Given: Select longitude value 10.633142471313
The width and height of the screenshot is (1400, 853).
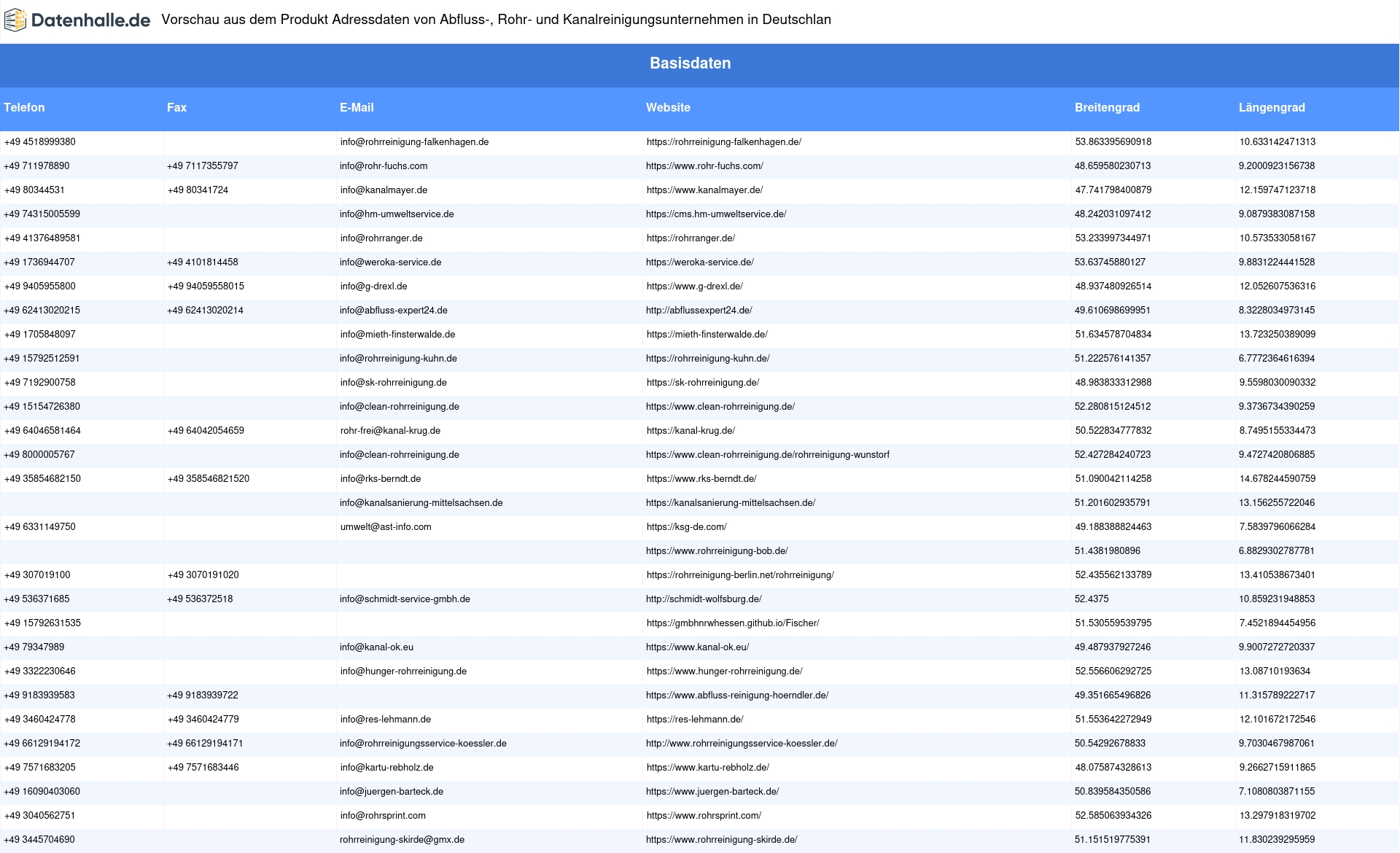Looking at the screenshot, I should point(1277,142).
